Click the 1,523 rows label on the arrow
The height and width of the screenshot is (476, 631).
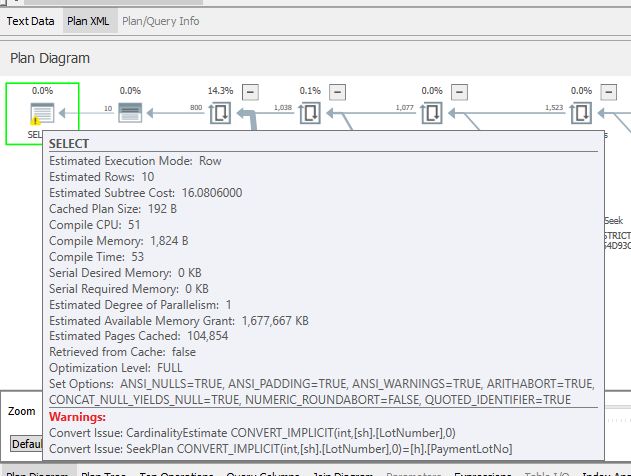click(x=554, y=107)
